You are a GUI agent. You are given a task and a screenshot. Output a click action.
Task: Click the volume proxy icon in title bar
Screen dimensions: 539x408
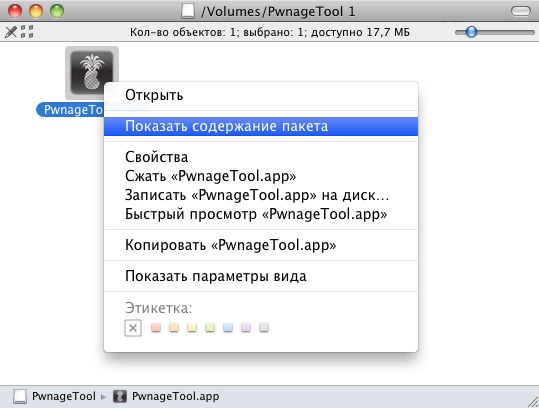tap(188, 11)
